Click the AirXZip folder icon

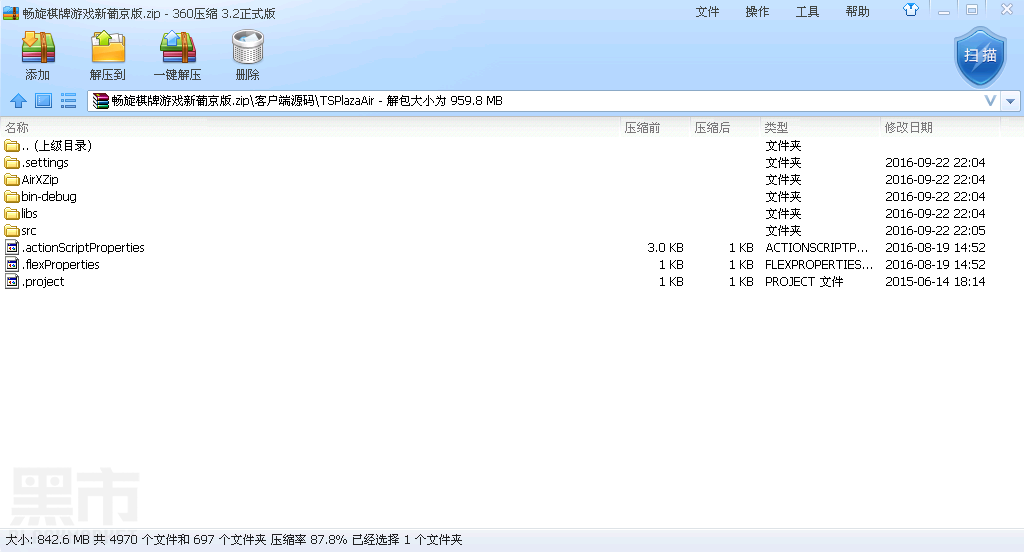[12, 180]
